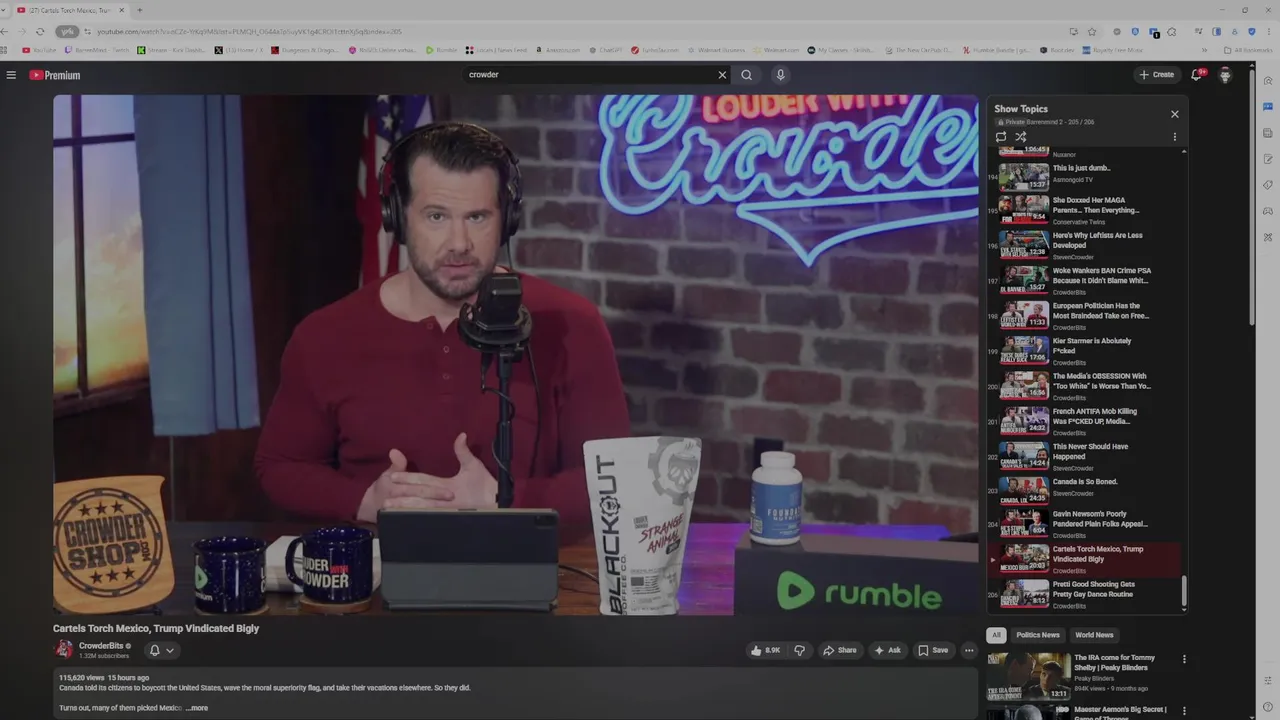Viewport: 1280px width, 720px height.
Task: Play 'This is just dumb..' playlist video
Action: click(1085, 176)
